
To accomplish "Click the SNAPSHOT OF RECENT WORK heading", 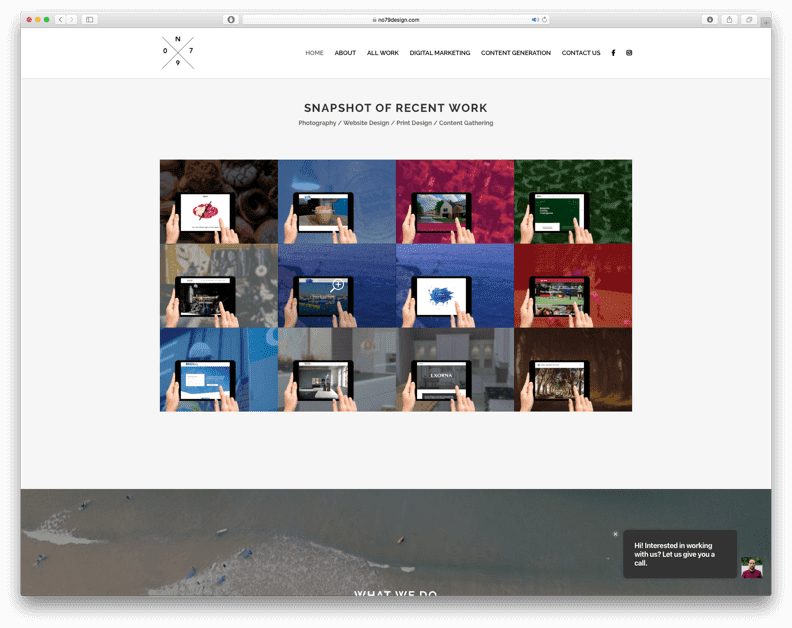I will [395, 108].
